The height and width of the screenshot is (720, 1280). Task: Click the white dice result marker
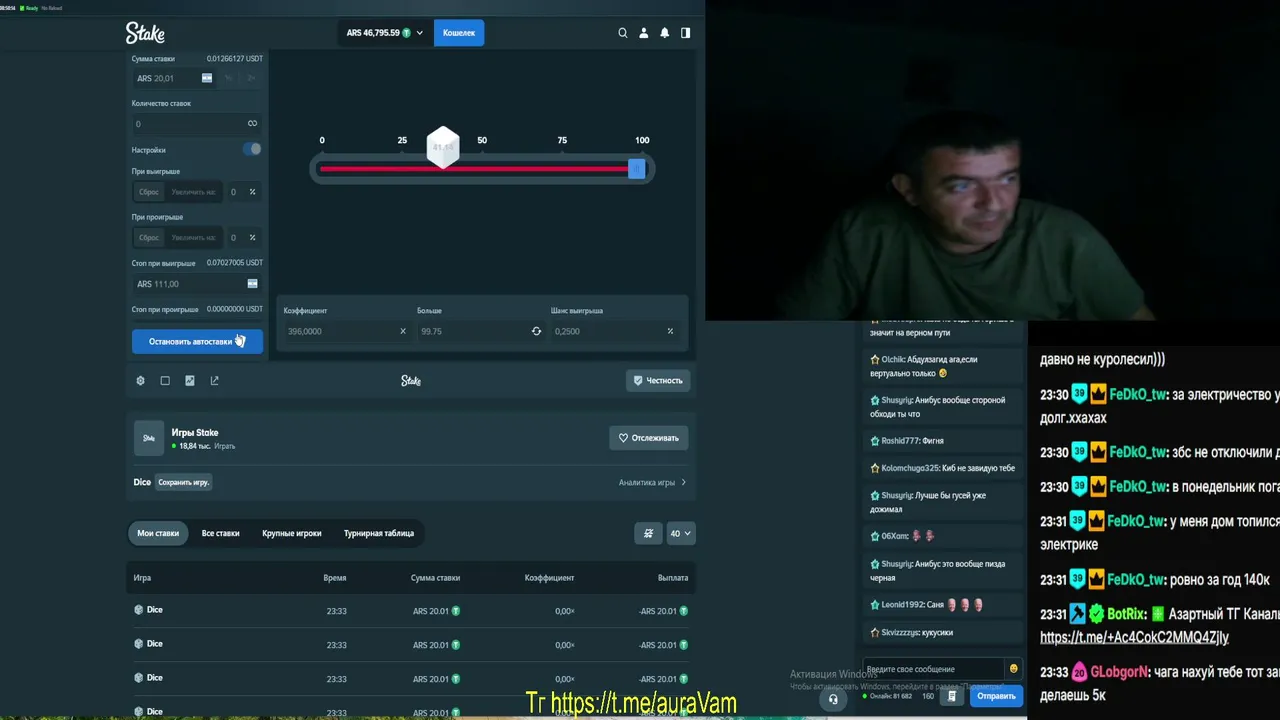click(443, 147)
